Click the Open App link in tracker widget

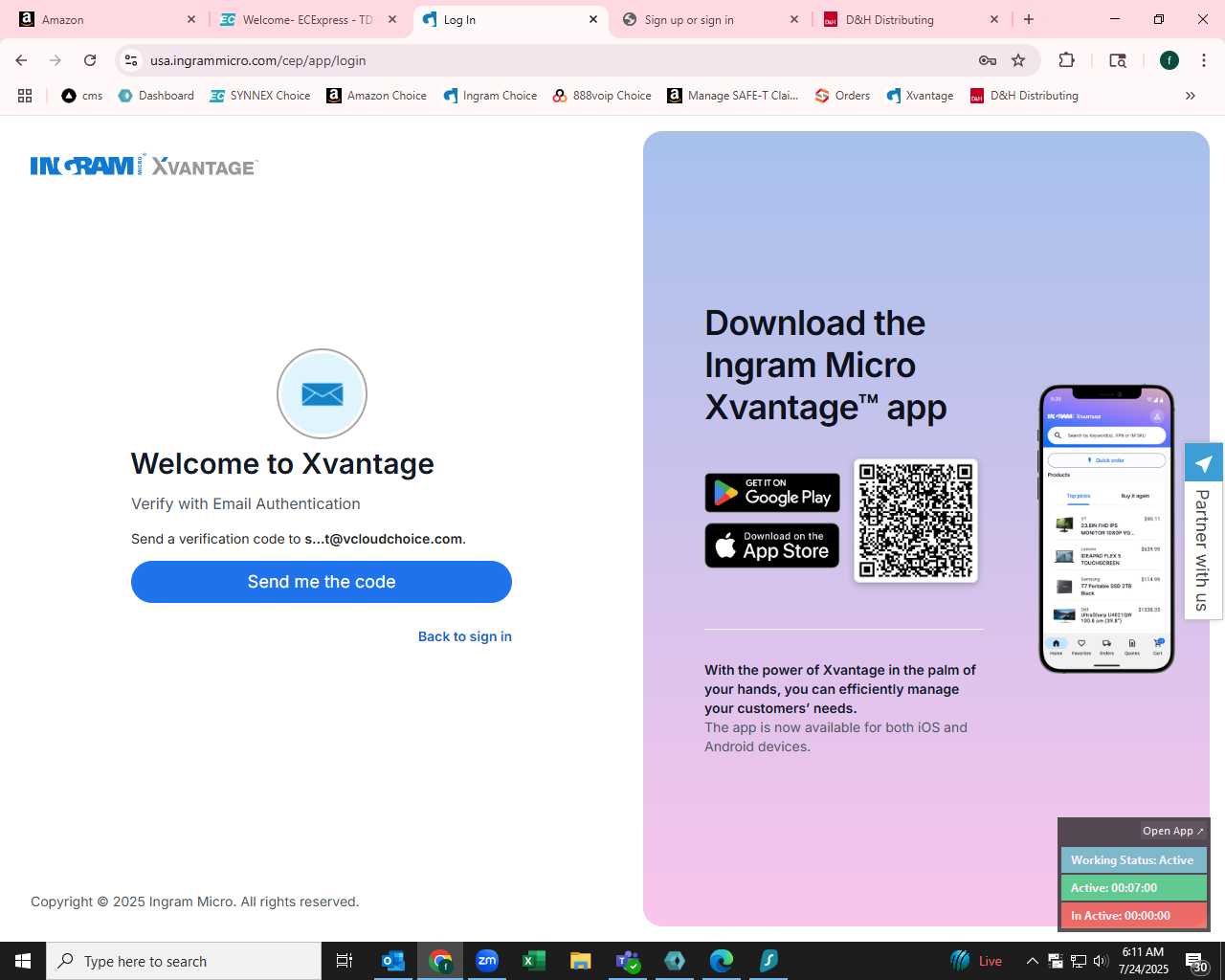pyautogui.click(x=1173, y=831)
